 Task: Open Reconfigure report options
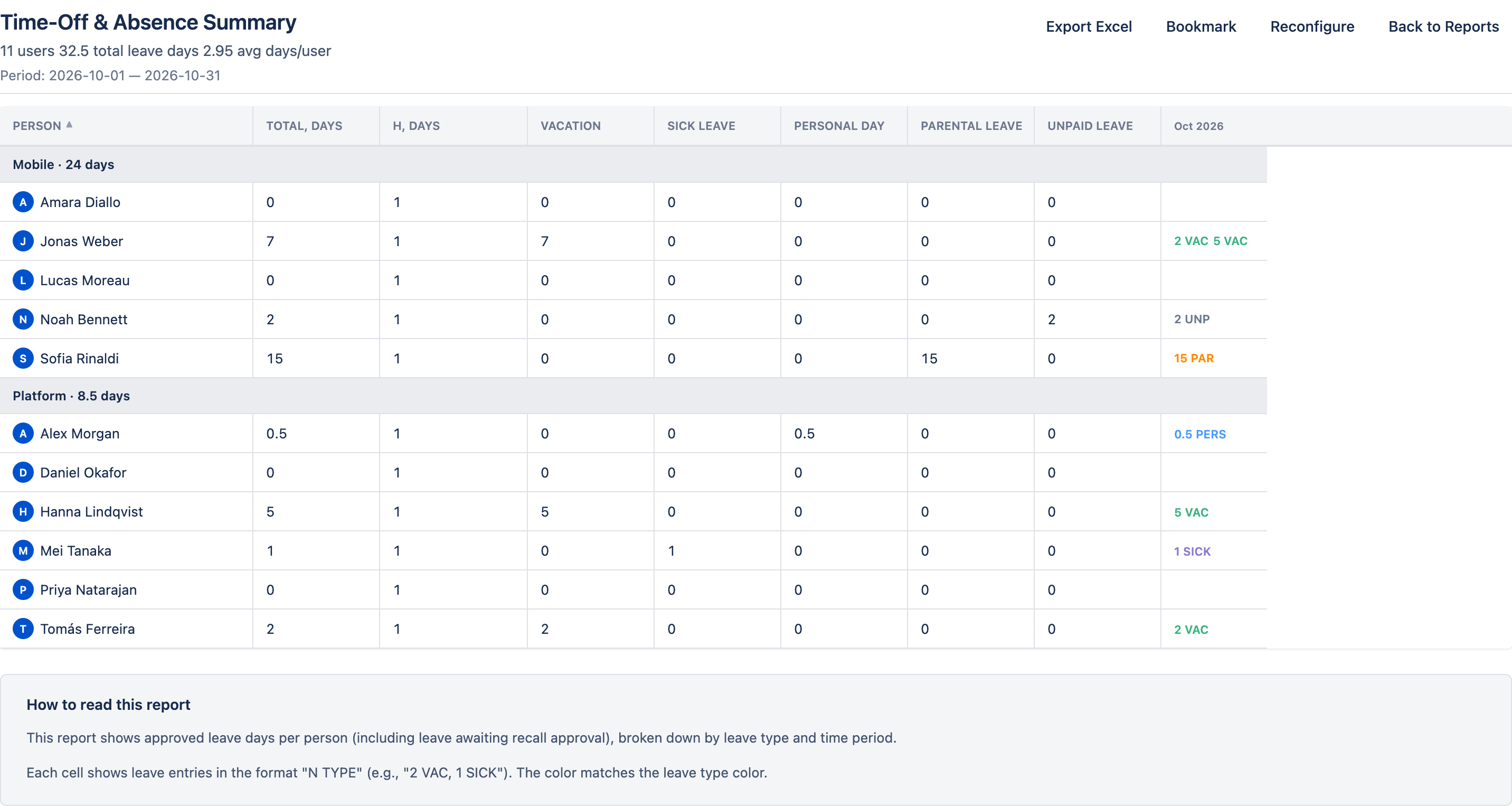1312,26
